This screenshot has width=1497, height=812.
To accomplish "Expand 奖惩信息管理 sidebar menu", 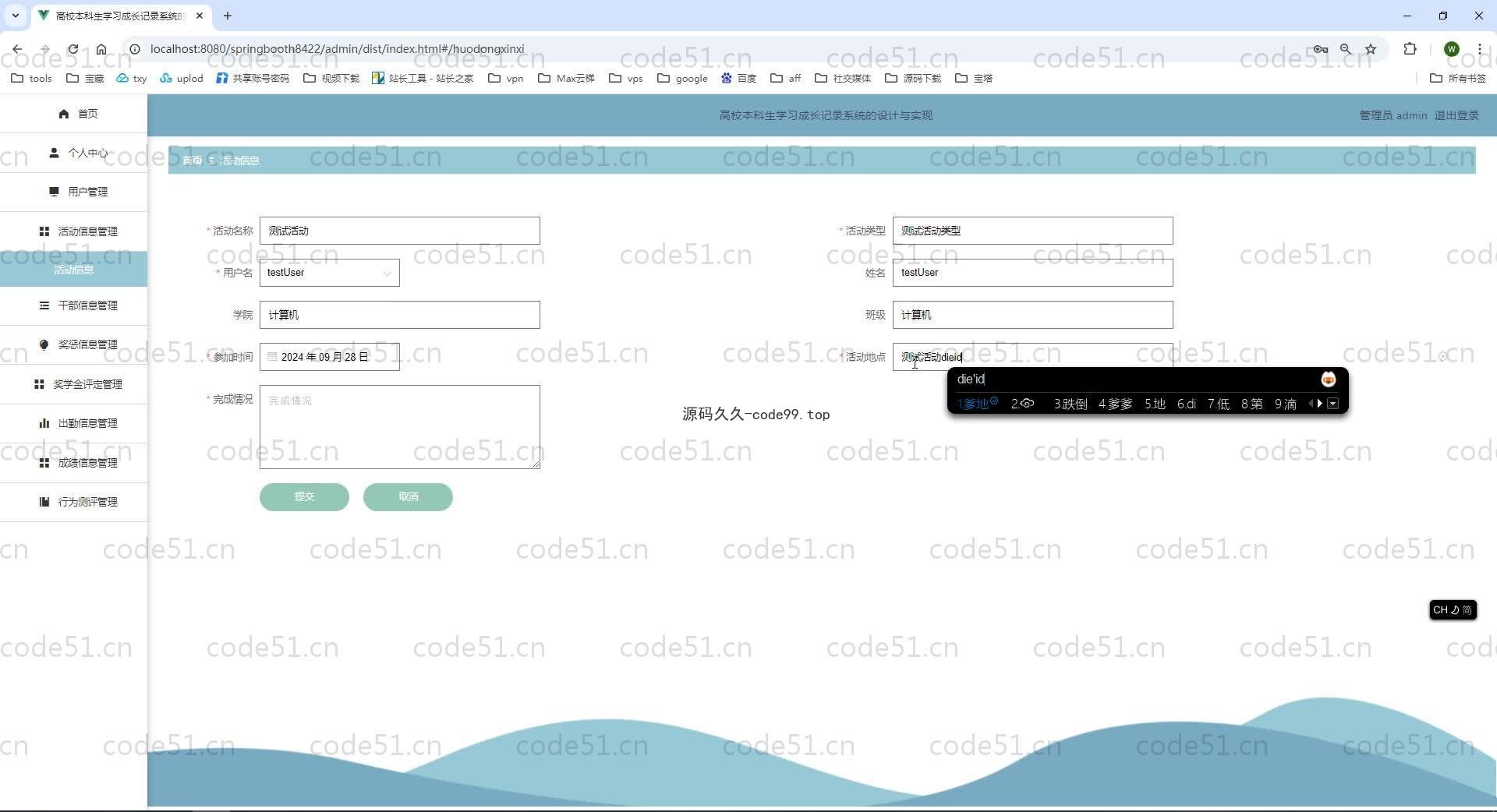I will coord(74,344).
